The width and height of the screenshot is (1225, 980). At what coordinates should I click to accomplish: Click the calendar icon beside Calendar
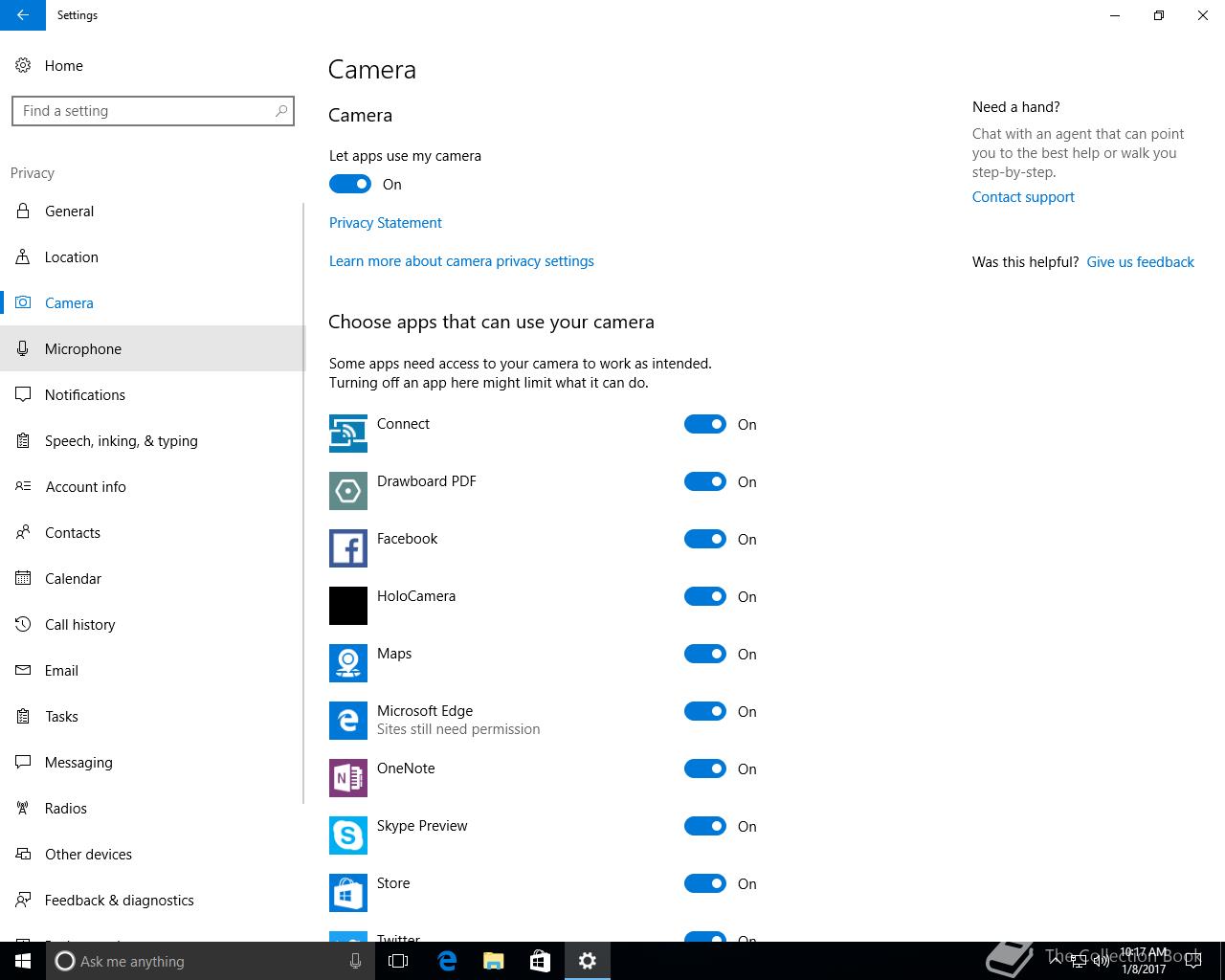pyautogui.click(x=23, y=578)
